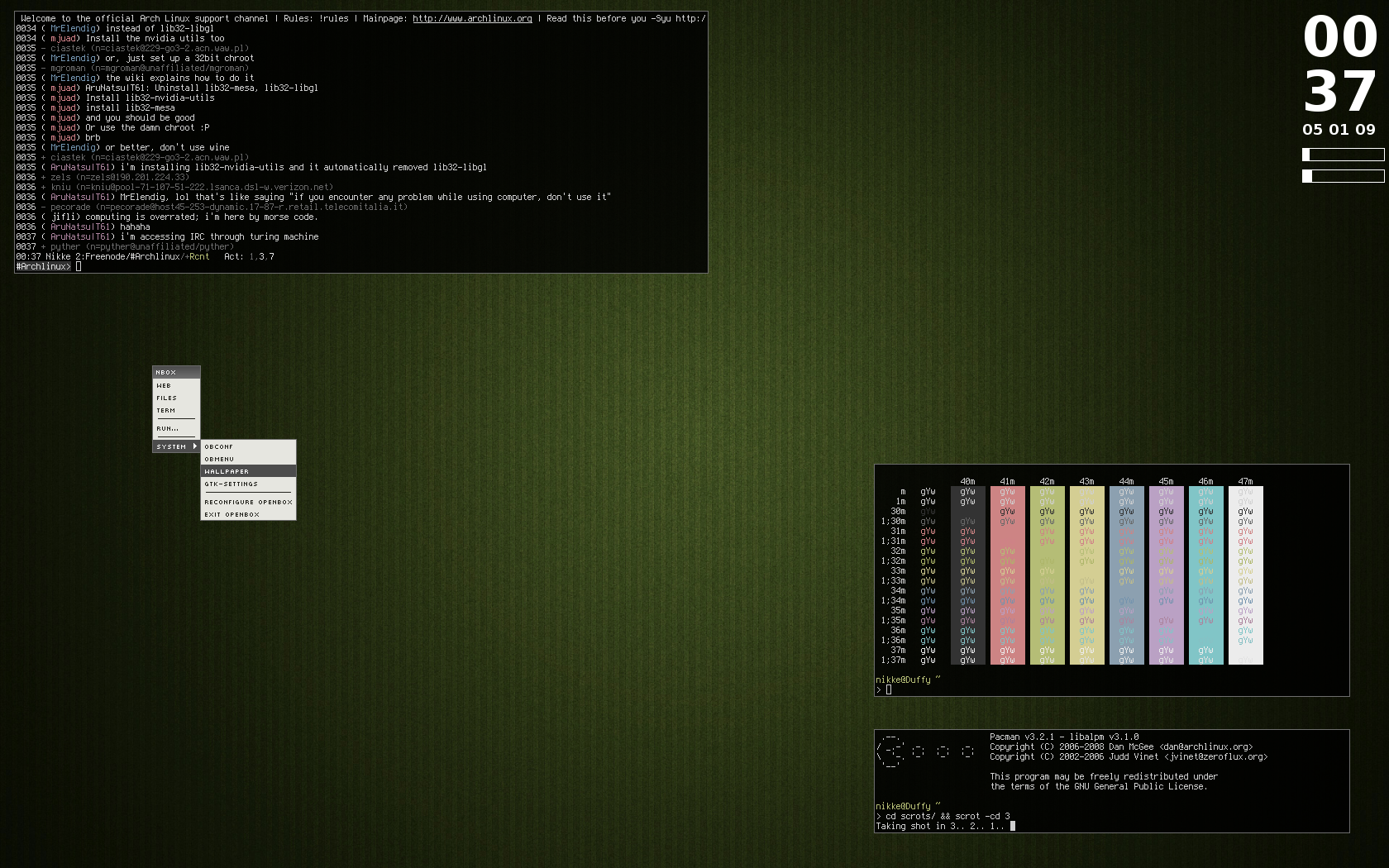This screenshot has height=868, width=1389.
Task: Open GTK-Settings from the System submenu
Action: (248, 484)
